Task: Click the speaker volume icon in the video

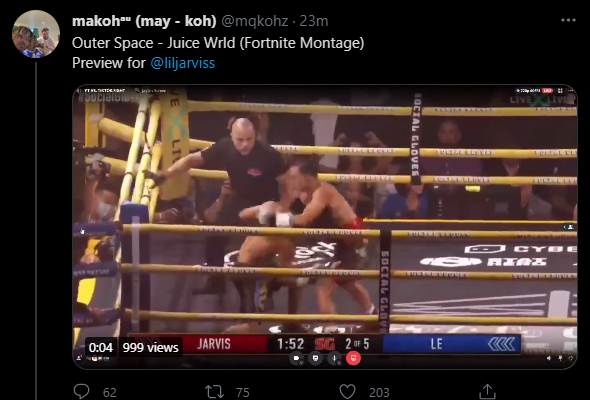Action: point(549,358)
